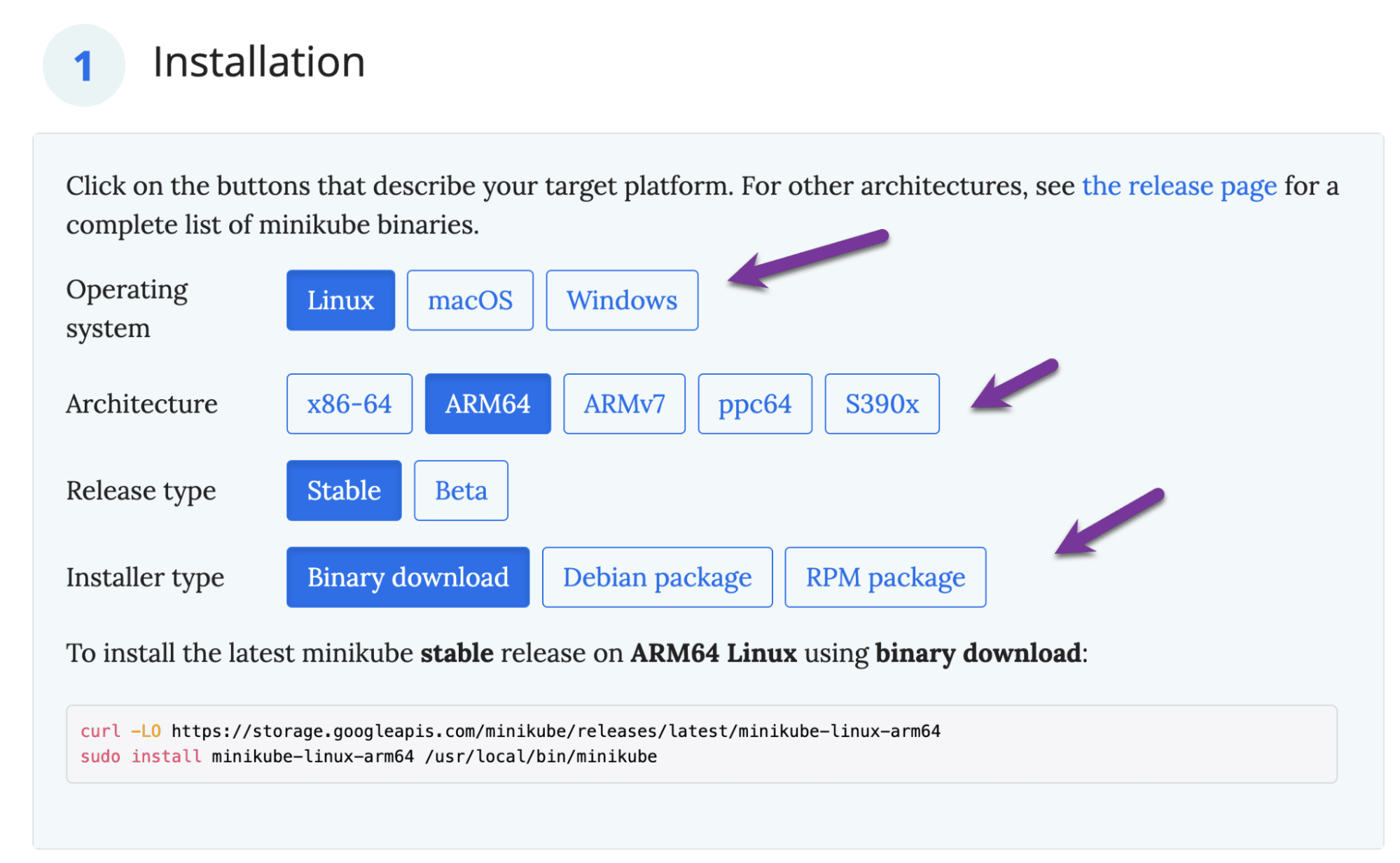Switch release type to Beta
The height and width of the screenshot is (863, 1400).
(x=460, y=490)
